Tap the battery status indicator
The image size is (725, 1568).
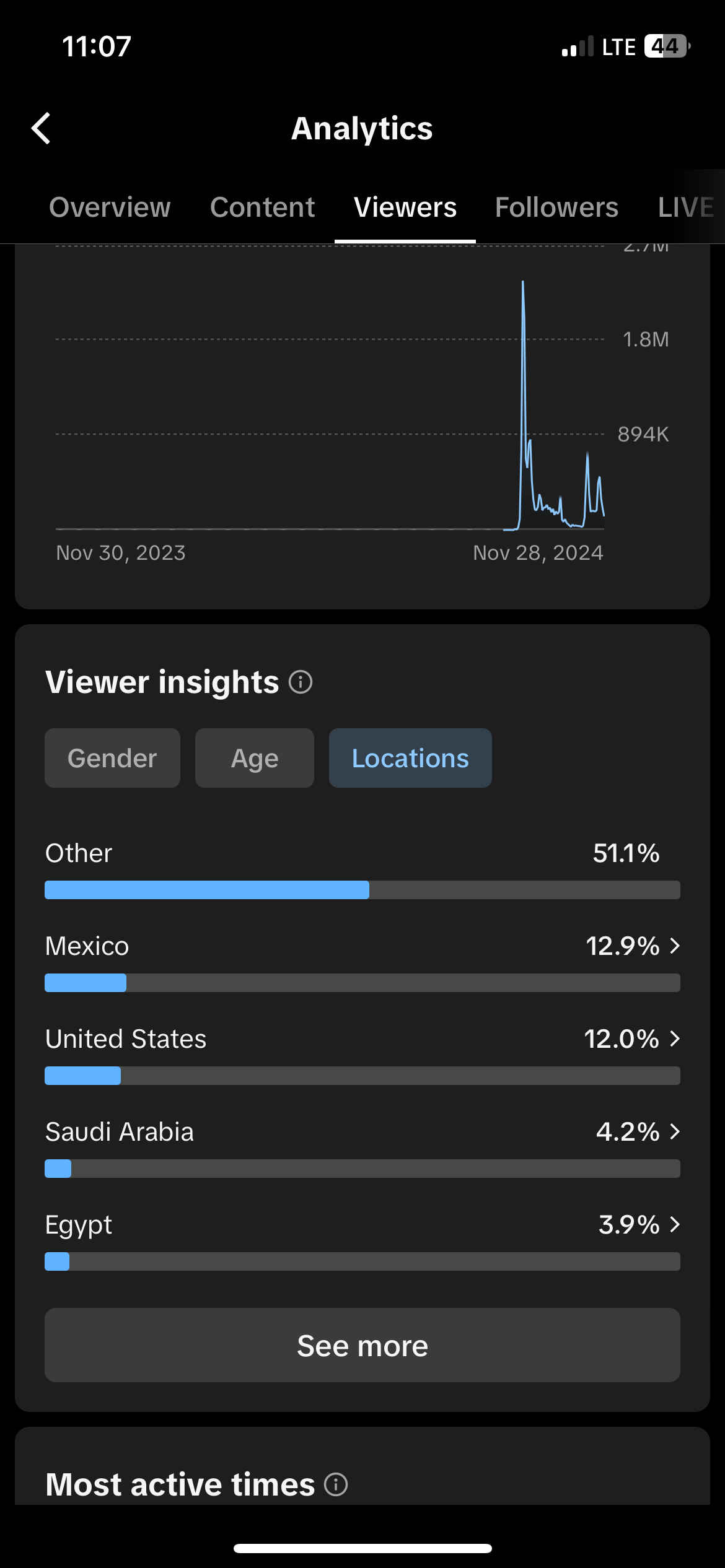[x=667, y=46]
